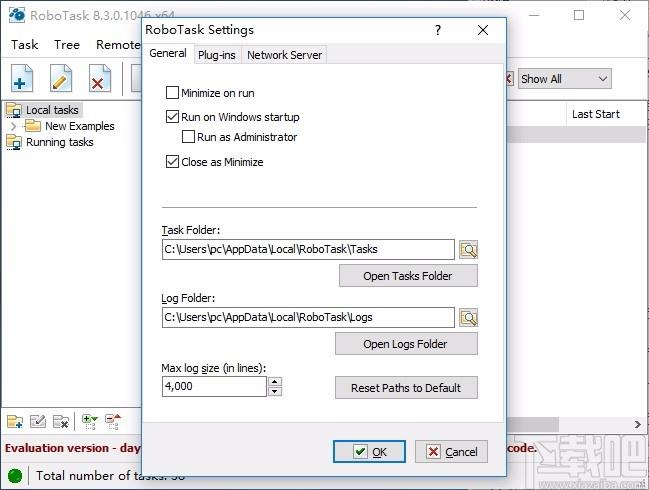
Task: Select the General tab
Action: 168,53
